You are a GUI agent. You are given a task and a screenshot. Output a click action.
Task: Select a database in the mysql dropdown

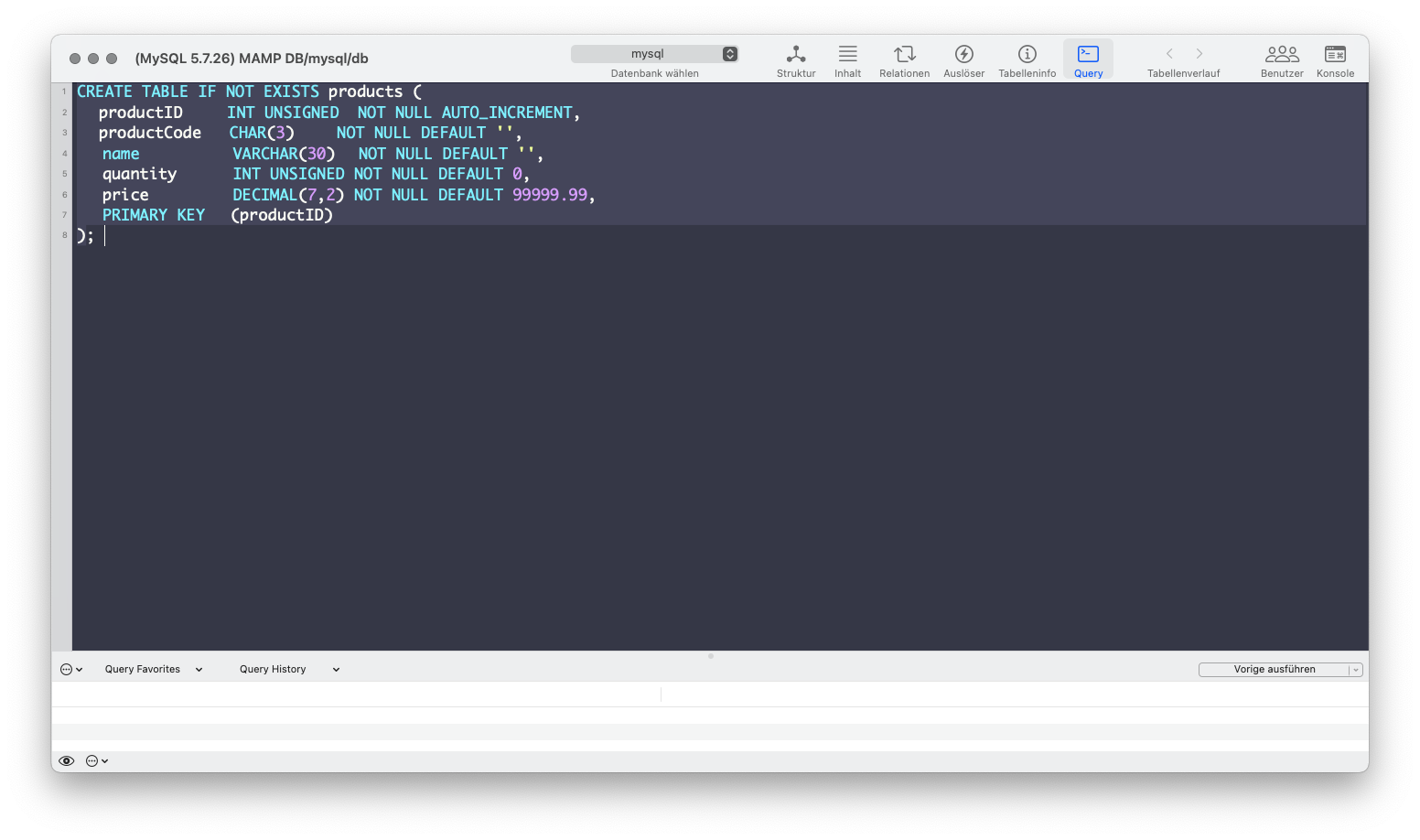point(654,54)
